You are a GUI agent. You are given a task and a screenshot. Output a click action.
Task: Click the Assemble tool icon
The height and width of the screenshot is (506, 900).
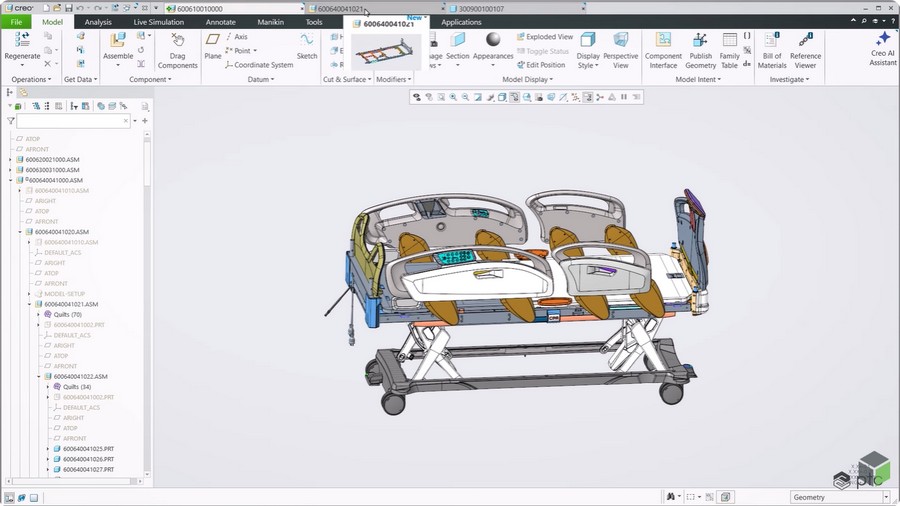[118, 40]
